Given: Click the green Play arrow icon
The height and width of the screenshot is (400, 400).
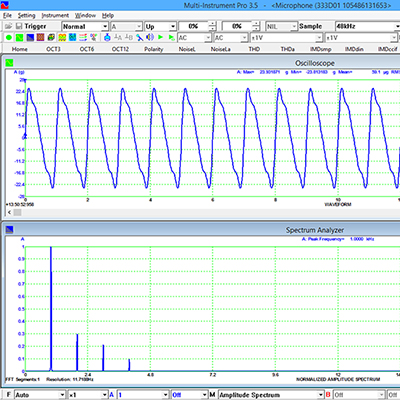Looking at the screenshot, I should coord(161,37).
